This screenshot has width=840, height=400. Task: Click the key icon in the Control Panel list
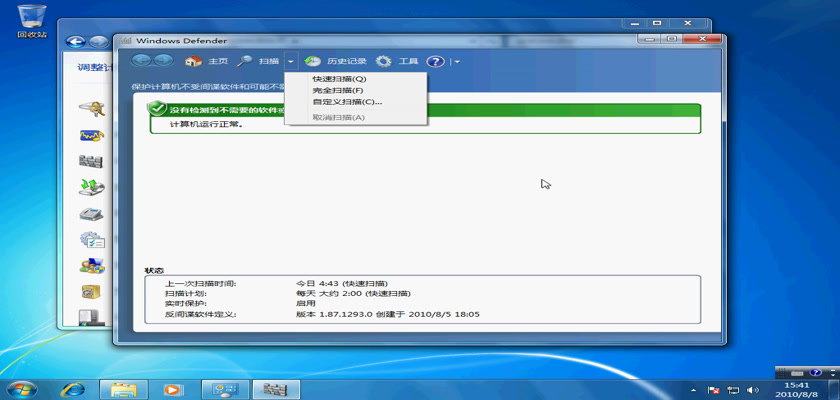click(92, 110)
